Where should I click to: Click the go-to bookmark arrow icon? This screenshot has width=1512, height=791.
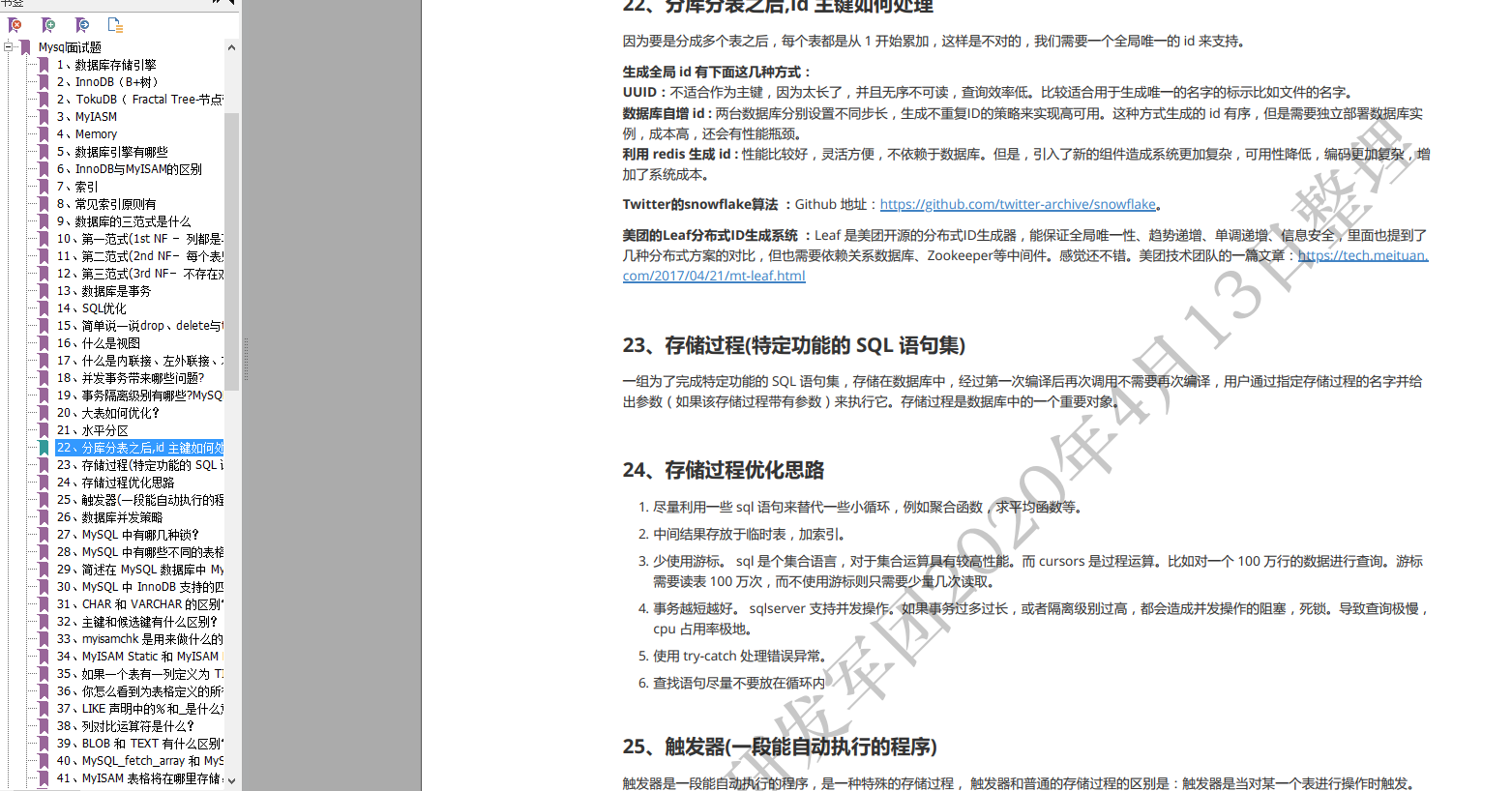tap(82, 25)
